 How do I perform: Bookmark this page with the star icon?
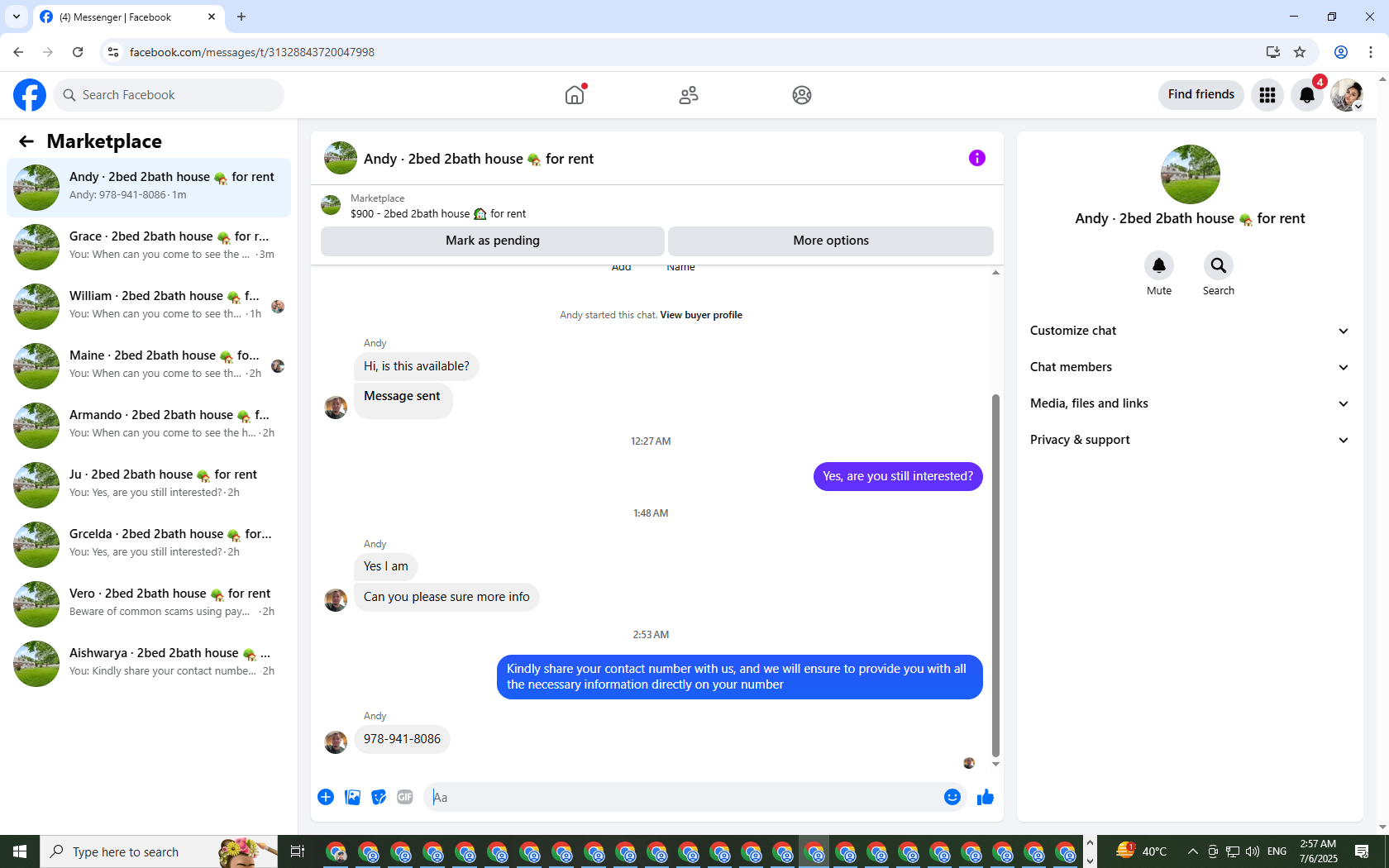click(x=1300, y=52)
